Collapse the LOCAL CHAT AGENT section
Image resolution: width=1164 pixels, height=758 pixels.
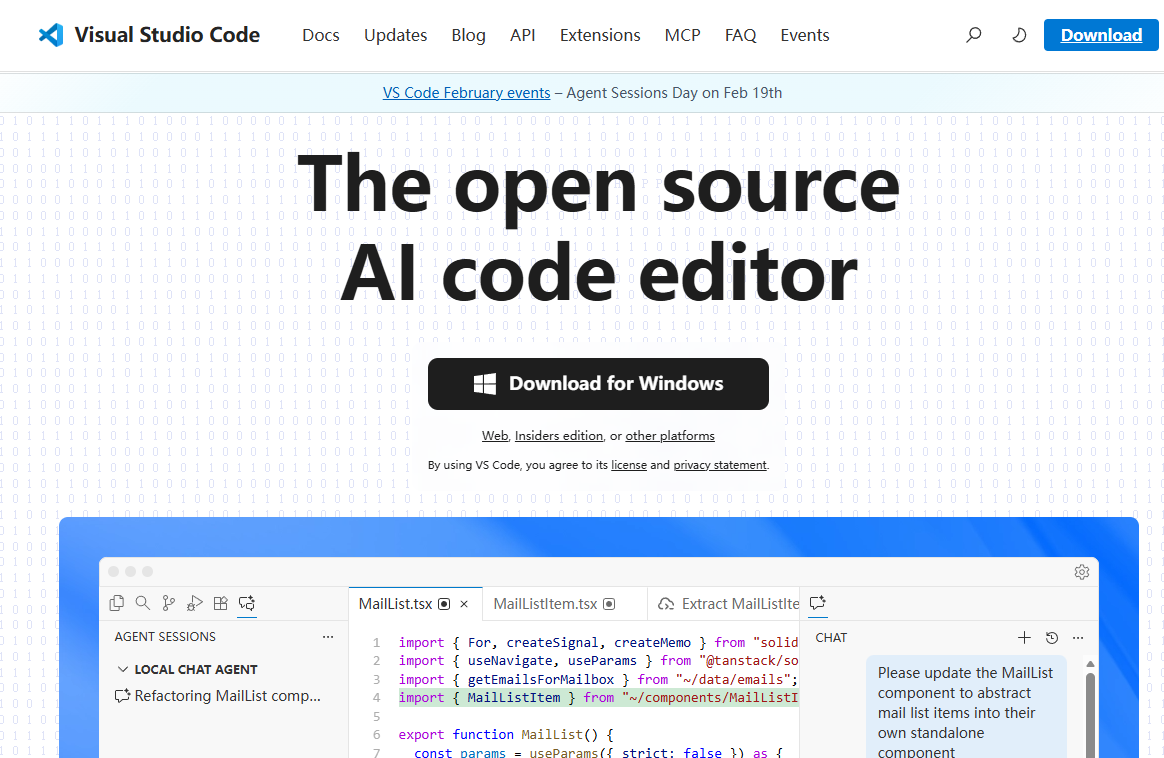click(x=123, y=669)
